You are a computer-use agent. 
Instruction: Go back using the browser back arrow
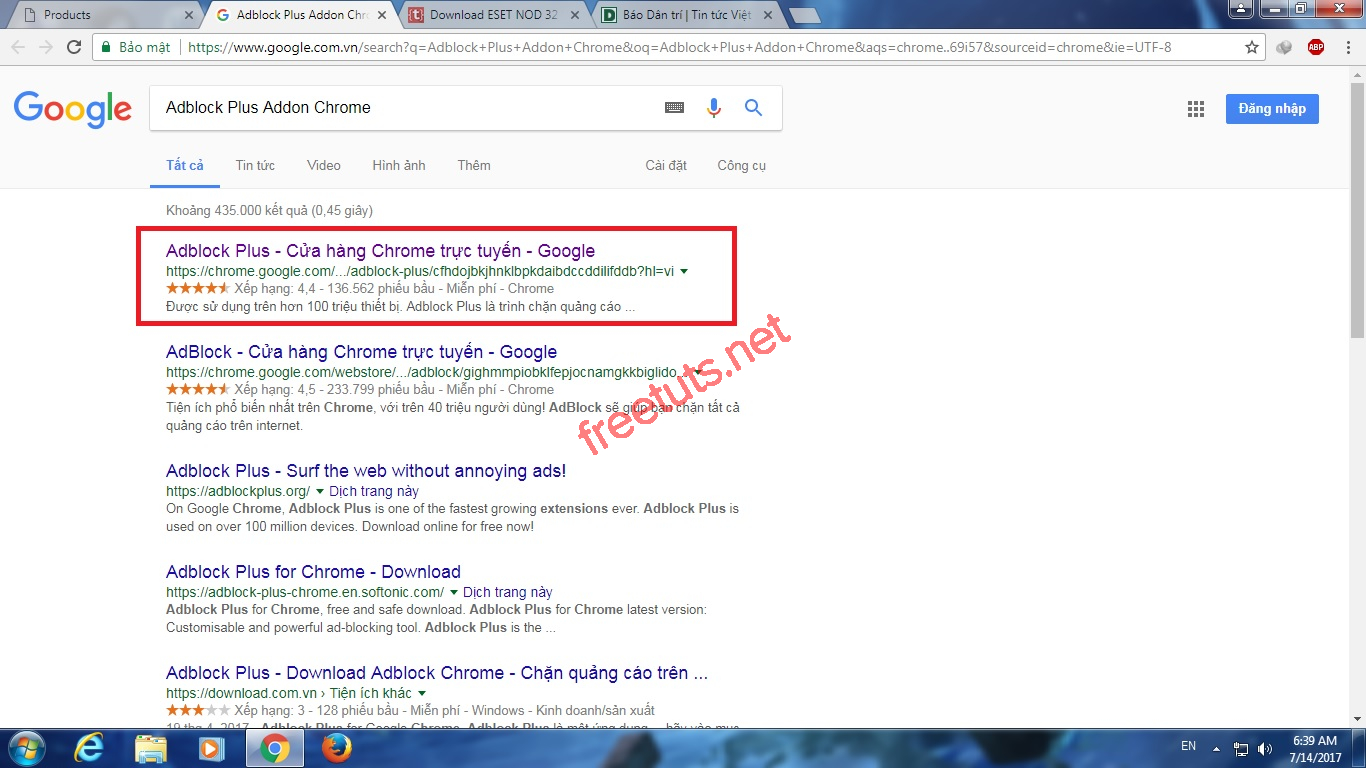point(18,47)
